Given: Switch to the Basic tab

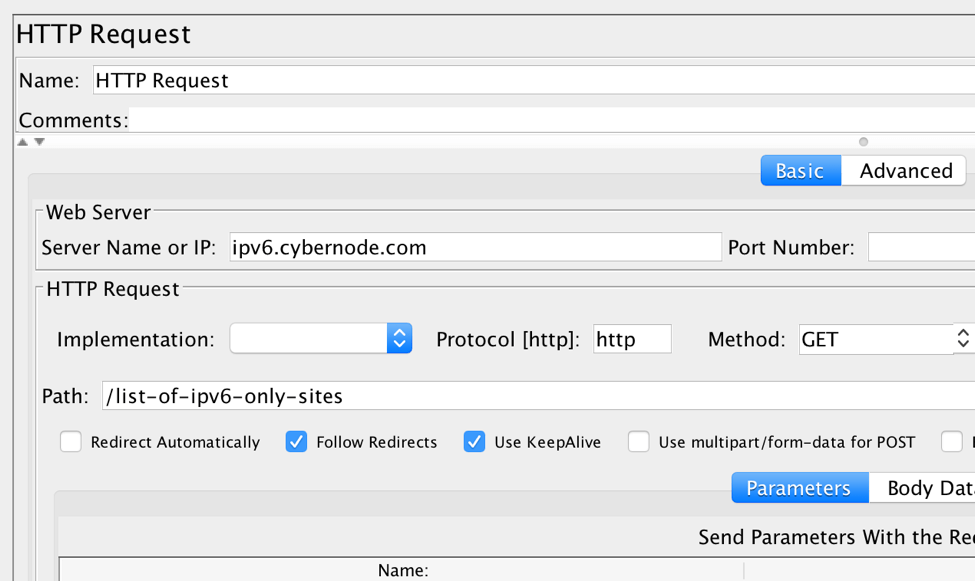Looking at the screenshot, I should coord(801,170).
